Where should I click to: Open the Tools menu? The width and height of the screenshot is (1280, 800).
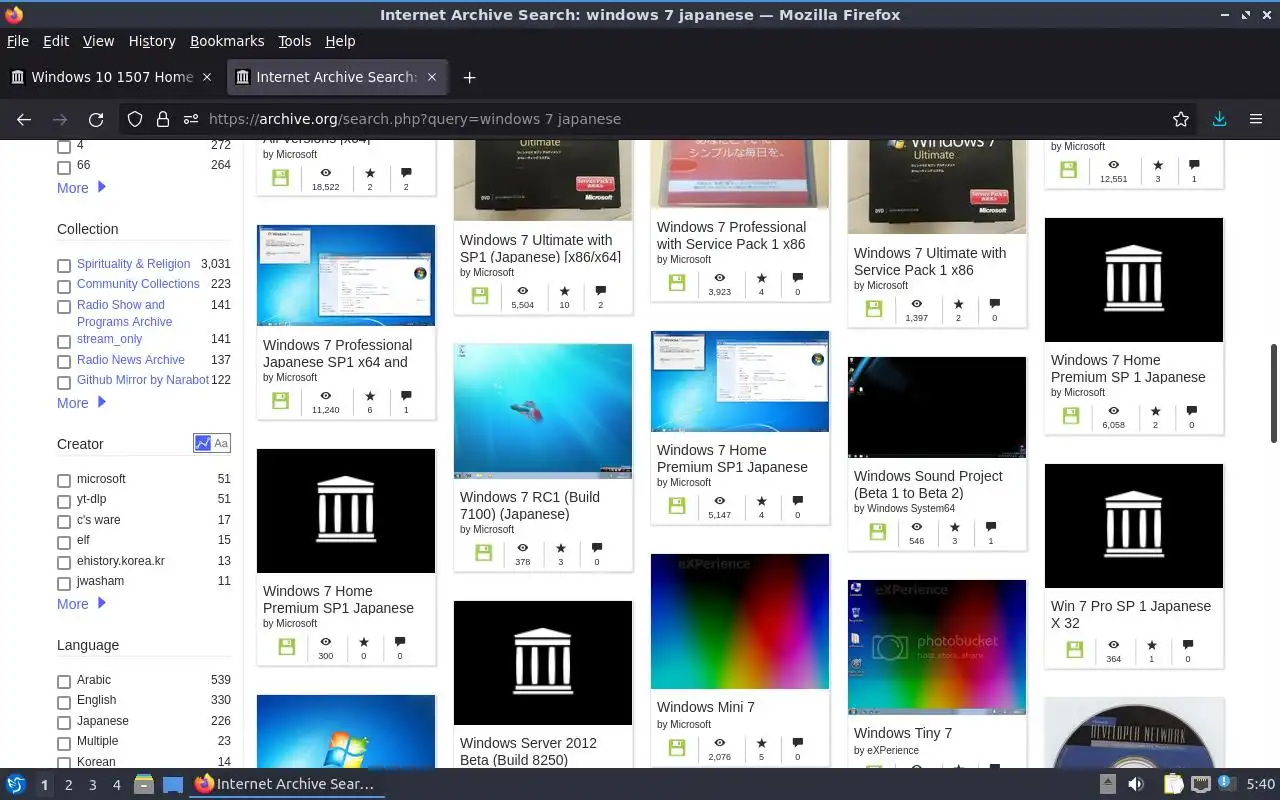(295, 41)
